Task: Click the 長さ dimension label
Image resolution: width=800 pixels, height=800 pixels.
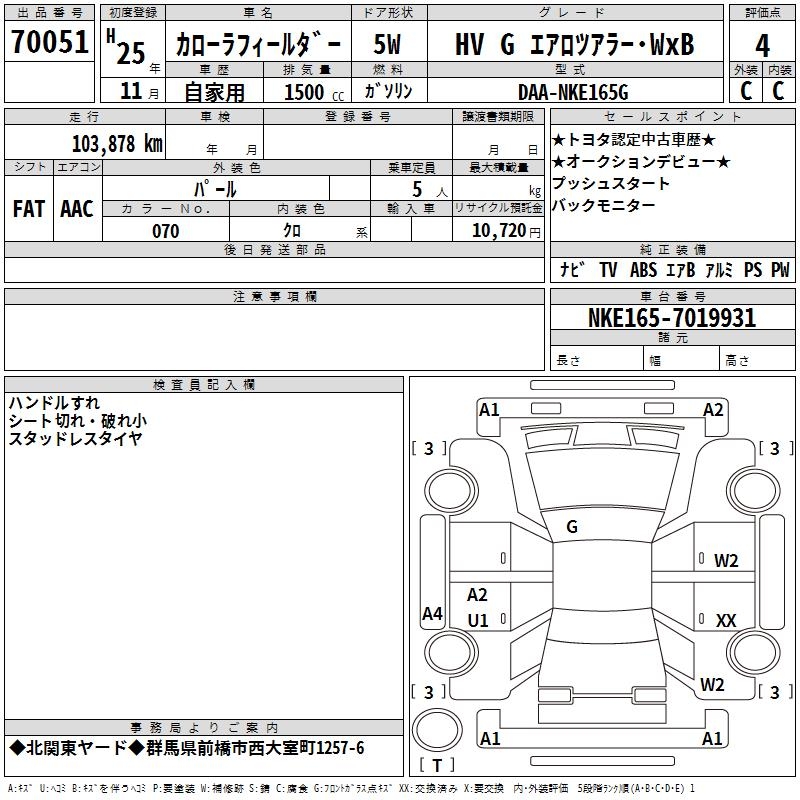Action: click(568, 361)
